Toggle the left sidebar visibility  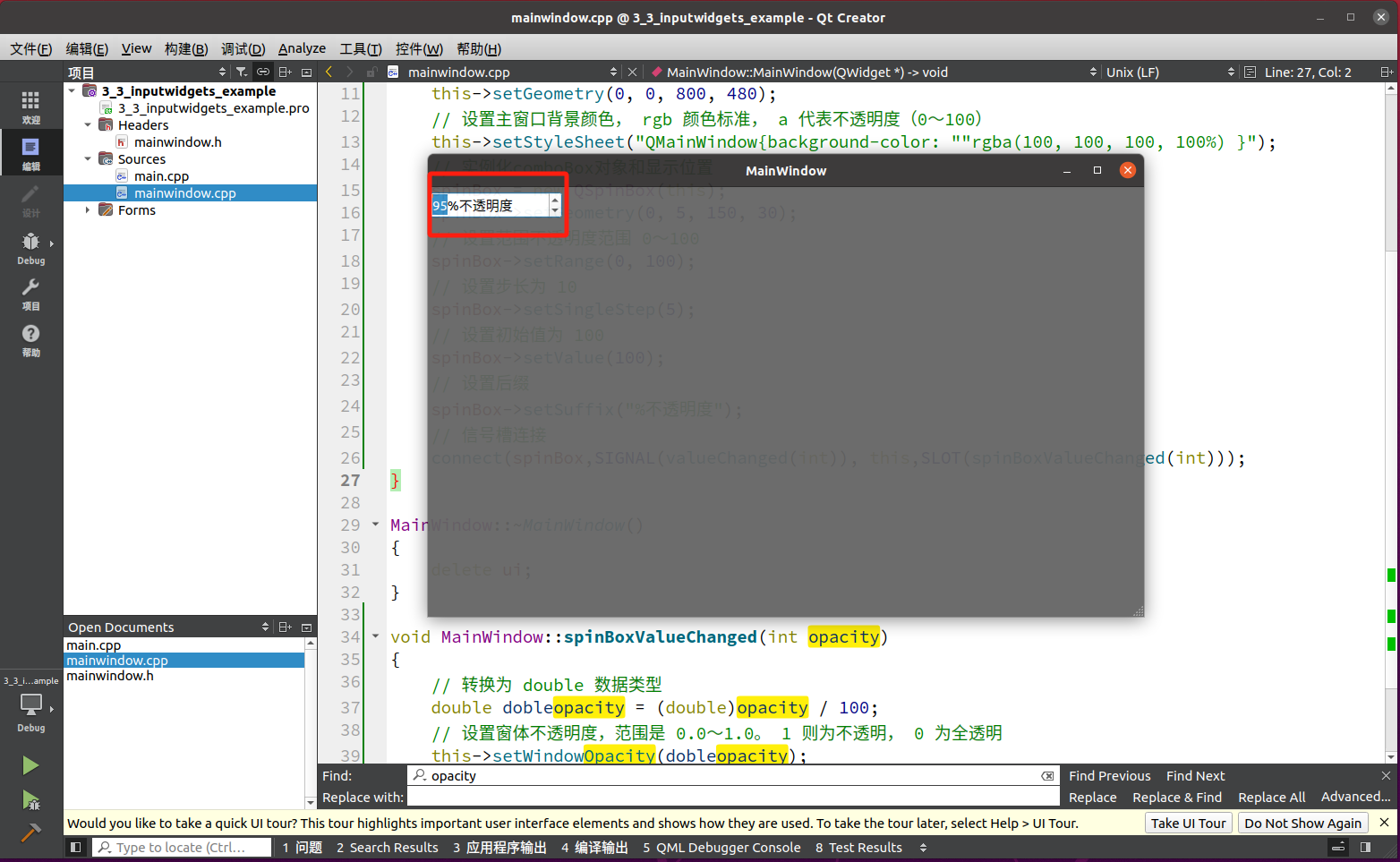[76, 847]
